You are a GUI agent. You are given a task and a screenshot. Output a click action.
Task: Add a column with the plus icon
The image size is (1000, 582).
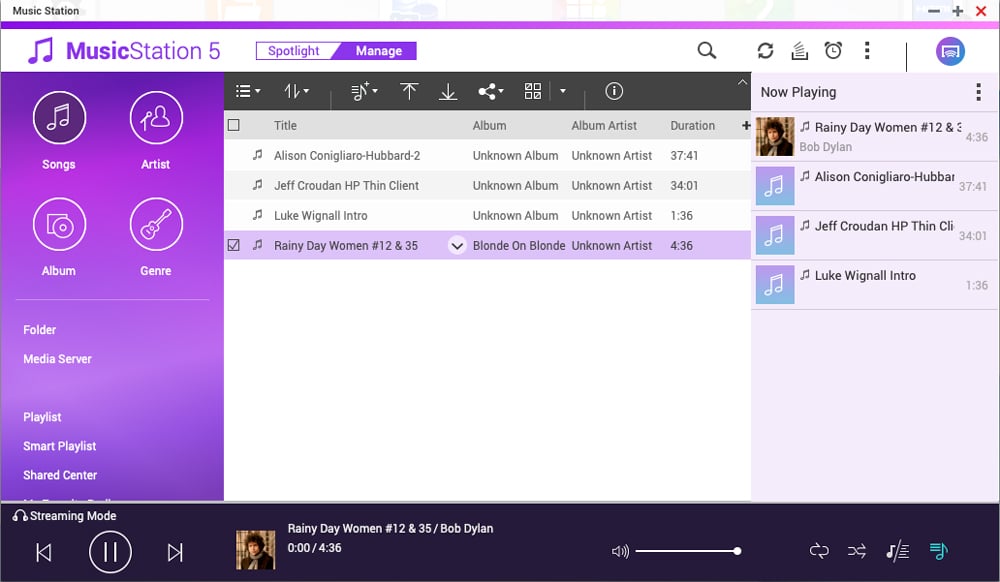[746, 126]
